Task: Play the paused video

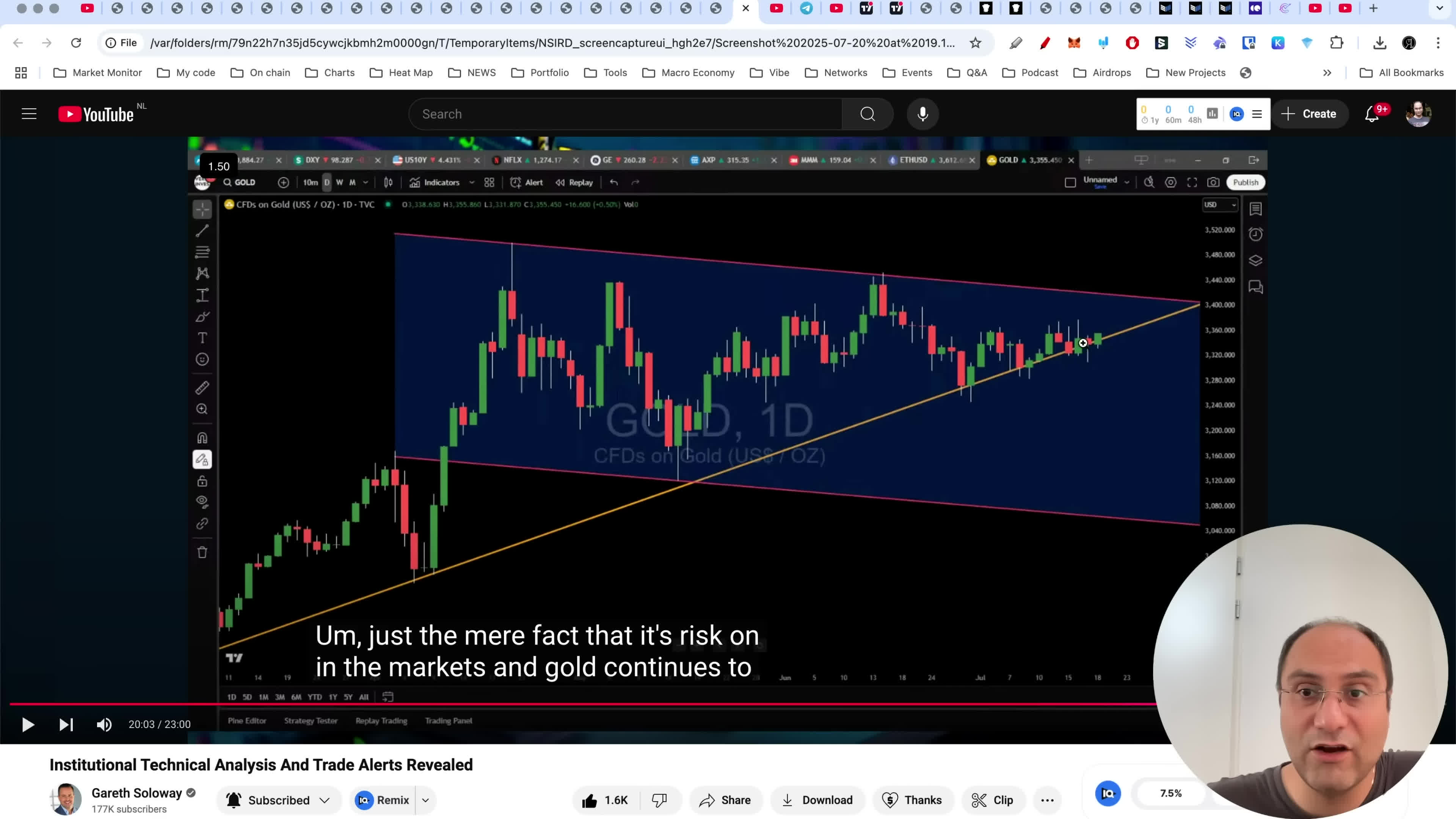Action: click(28, 724)
